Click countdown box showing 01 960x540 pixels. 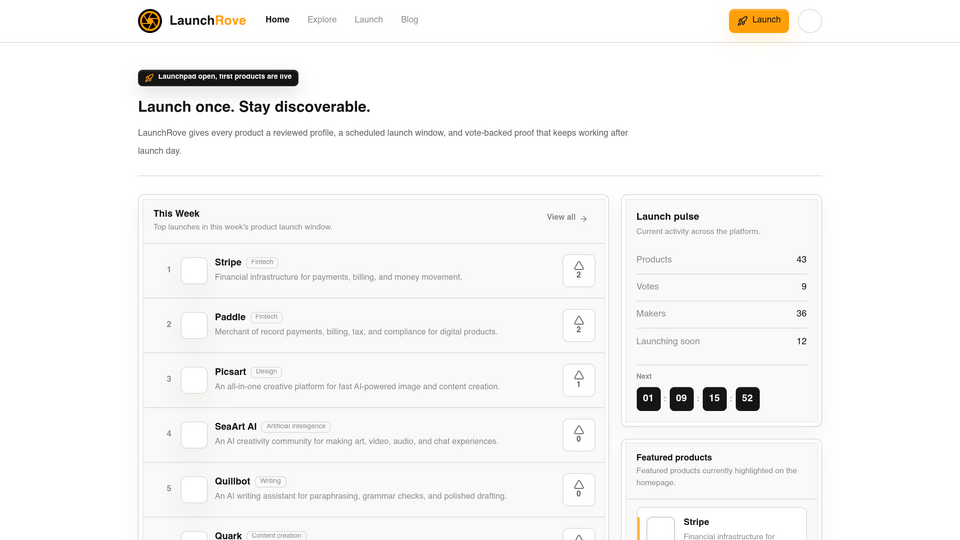[648, 399]
